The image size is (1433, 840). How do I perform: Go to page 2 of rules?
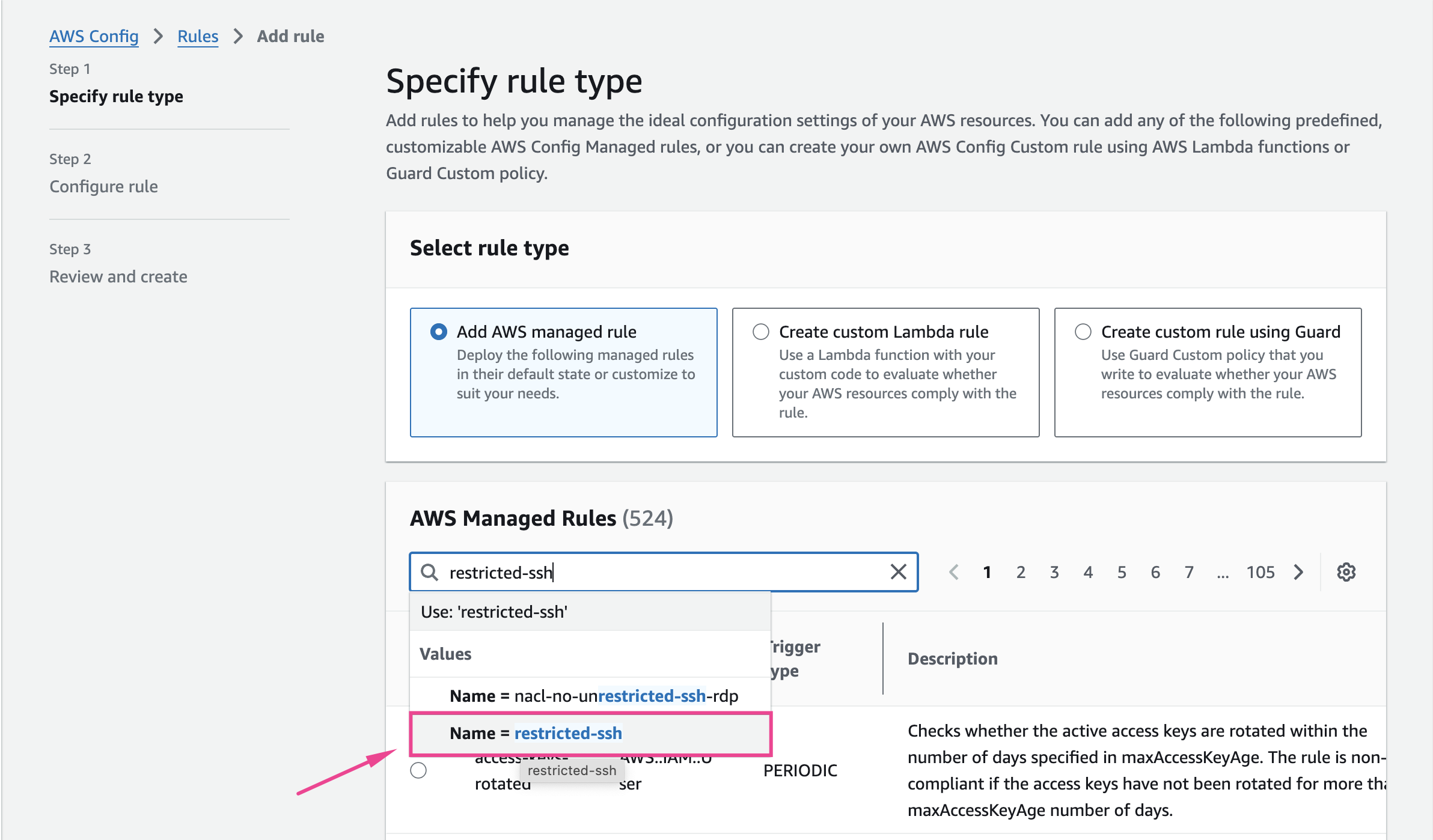(1021, 572)
